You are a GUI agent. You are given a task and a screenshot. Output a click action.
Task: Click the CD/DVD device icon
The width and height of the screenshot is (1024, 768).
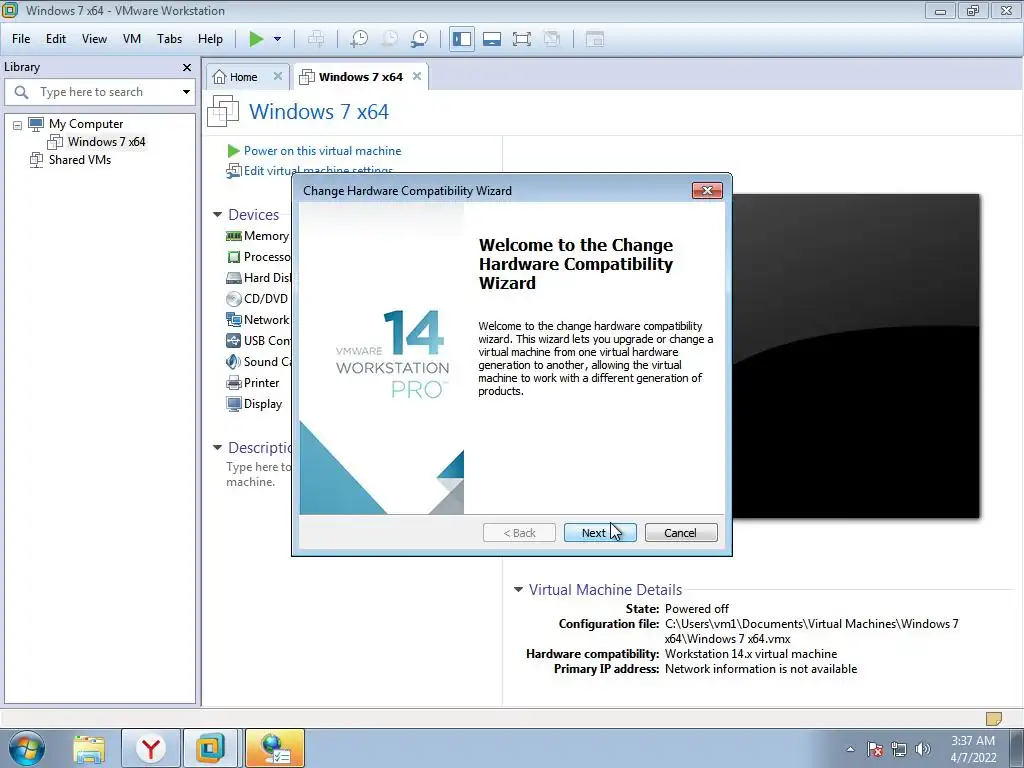pos(233,298)
